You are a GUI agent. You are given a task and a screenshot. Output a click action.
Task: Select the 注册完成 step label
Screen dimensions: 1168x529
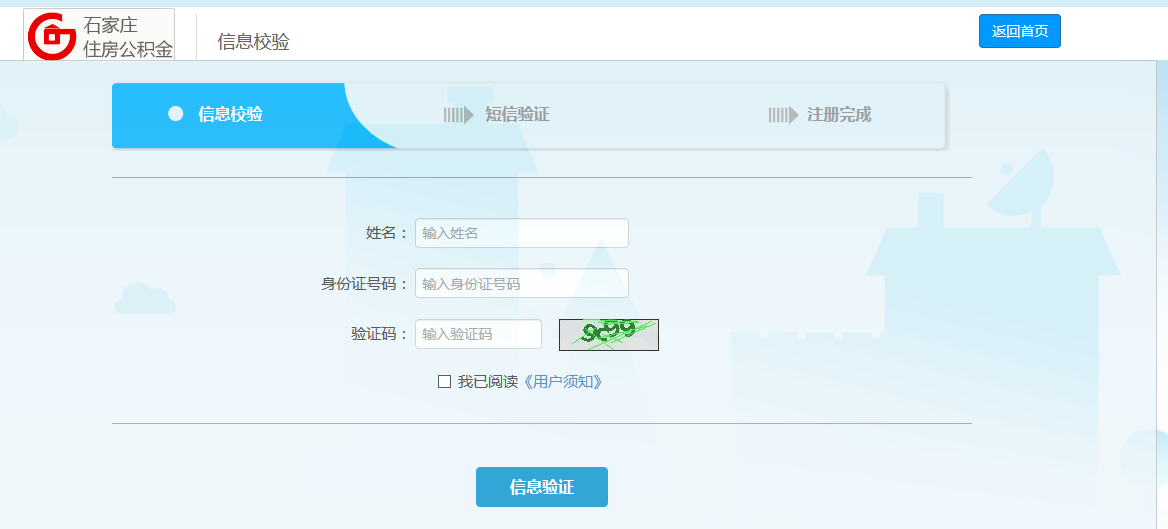point(839,115)
